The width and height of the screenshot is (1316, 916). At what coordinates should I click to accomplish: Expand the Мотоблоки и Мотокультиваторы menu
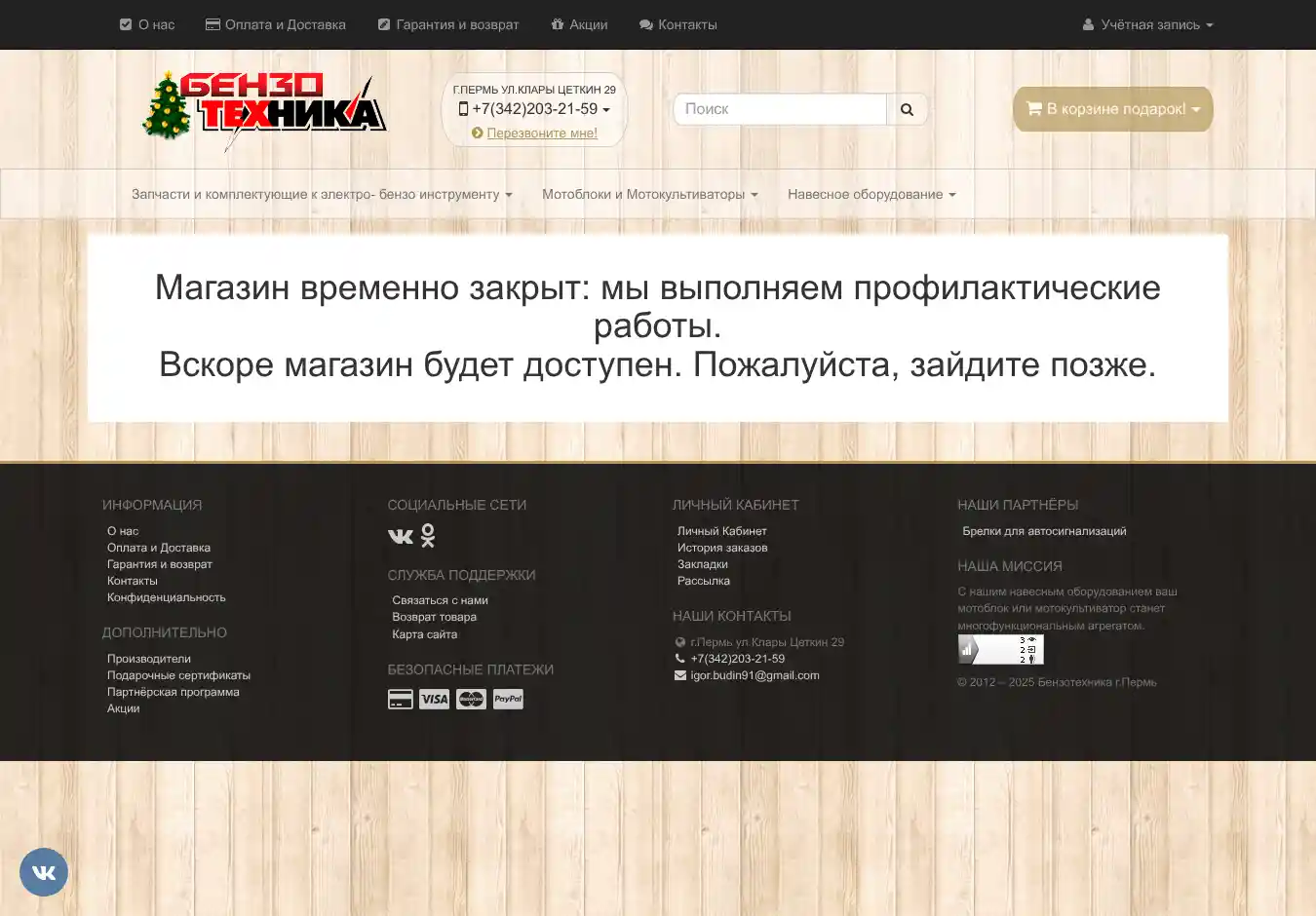[x=649, y=194]
